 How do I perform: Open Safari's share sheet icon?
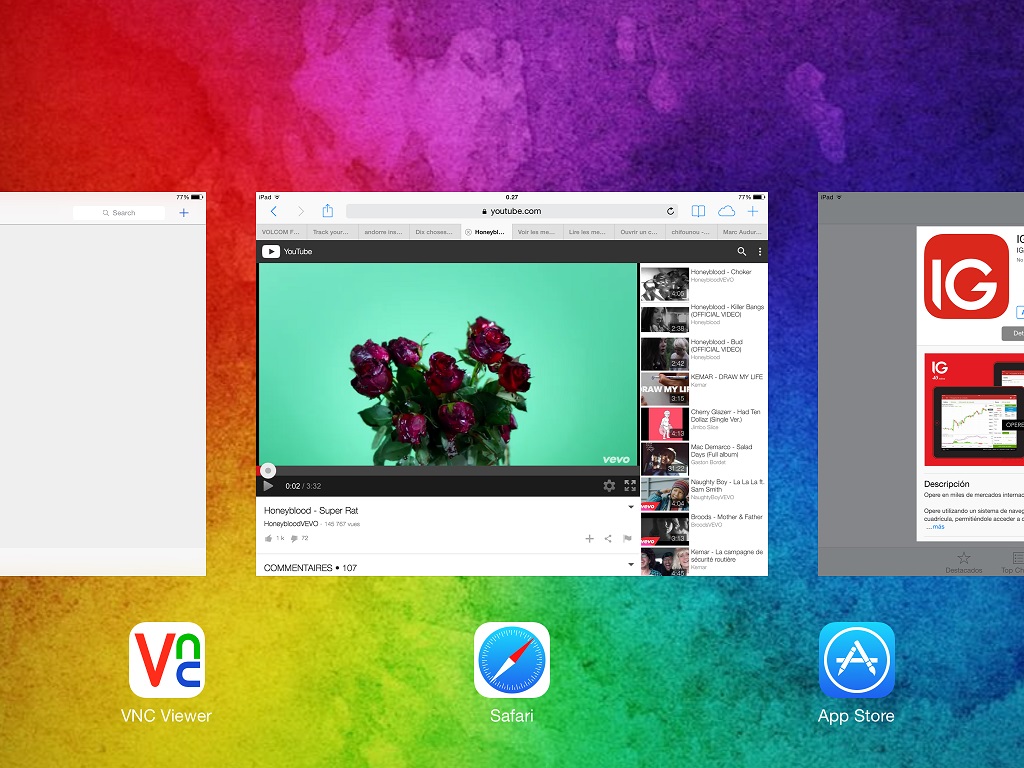[x=328, y=210]
